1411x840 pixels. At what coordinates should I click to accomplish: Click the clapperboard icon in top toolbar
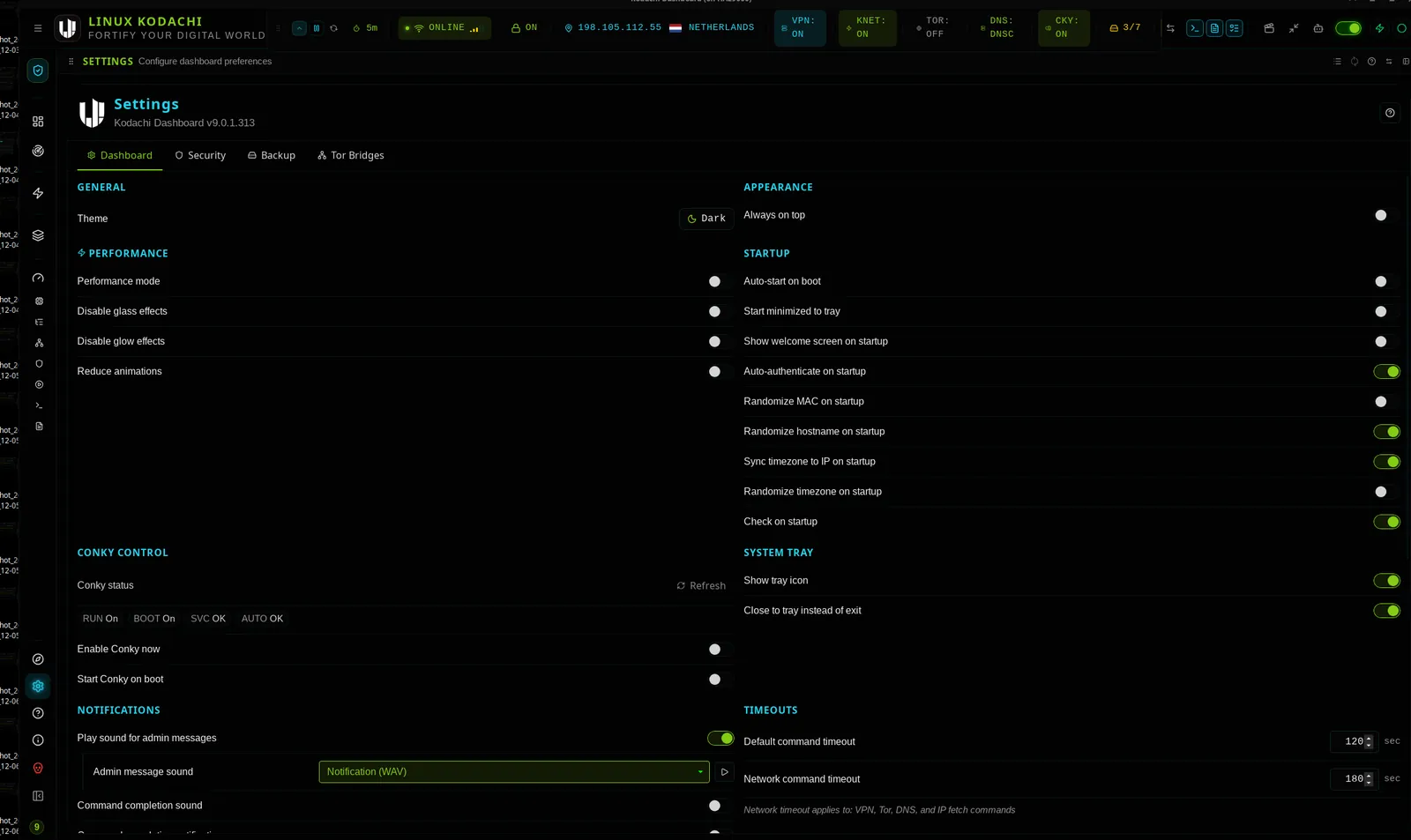[1269, 28]
